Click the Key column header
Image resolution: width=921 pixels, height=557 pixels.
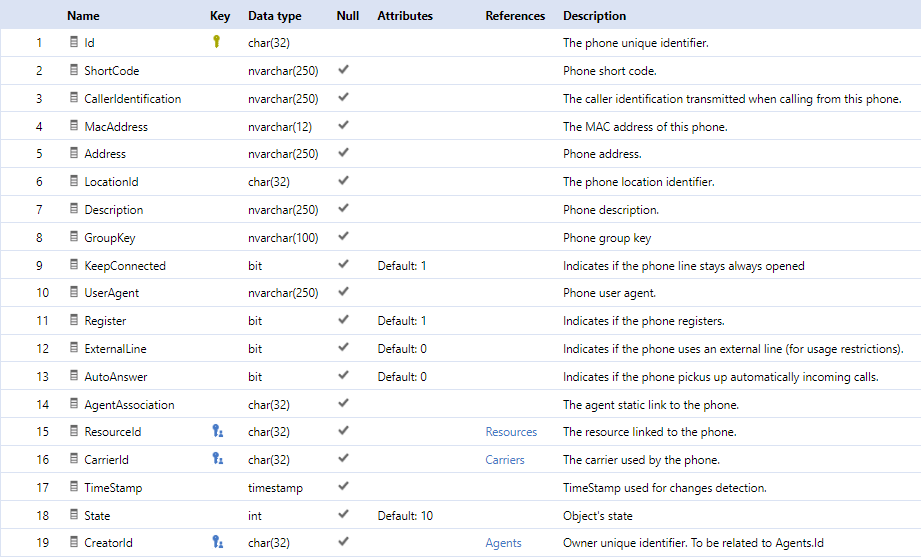220,16
